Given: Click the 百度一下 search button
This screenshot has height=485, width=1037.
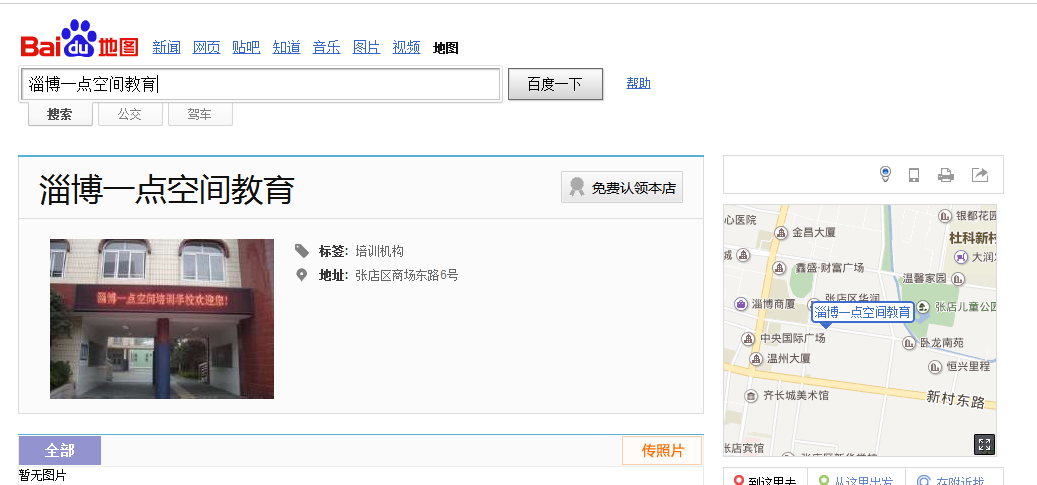Looking at the screenshot, I should click(556, 84).
